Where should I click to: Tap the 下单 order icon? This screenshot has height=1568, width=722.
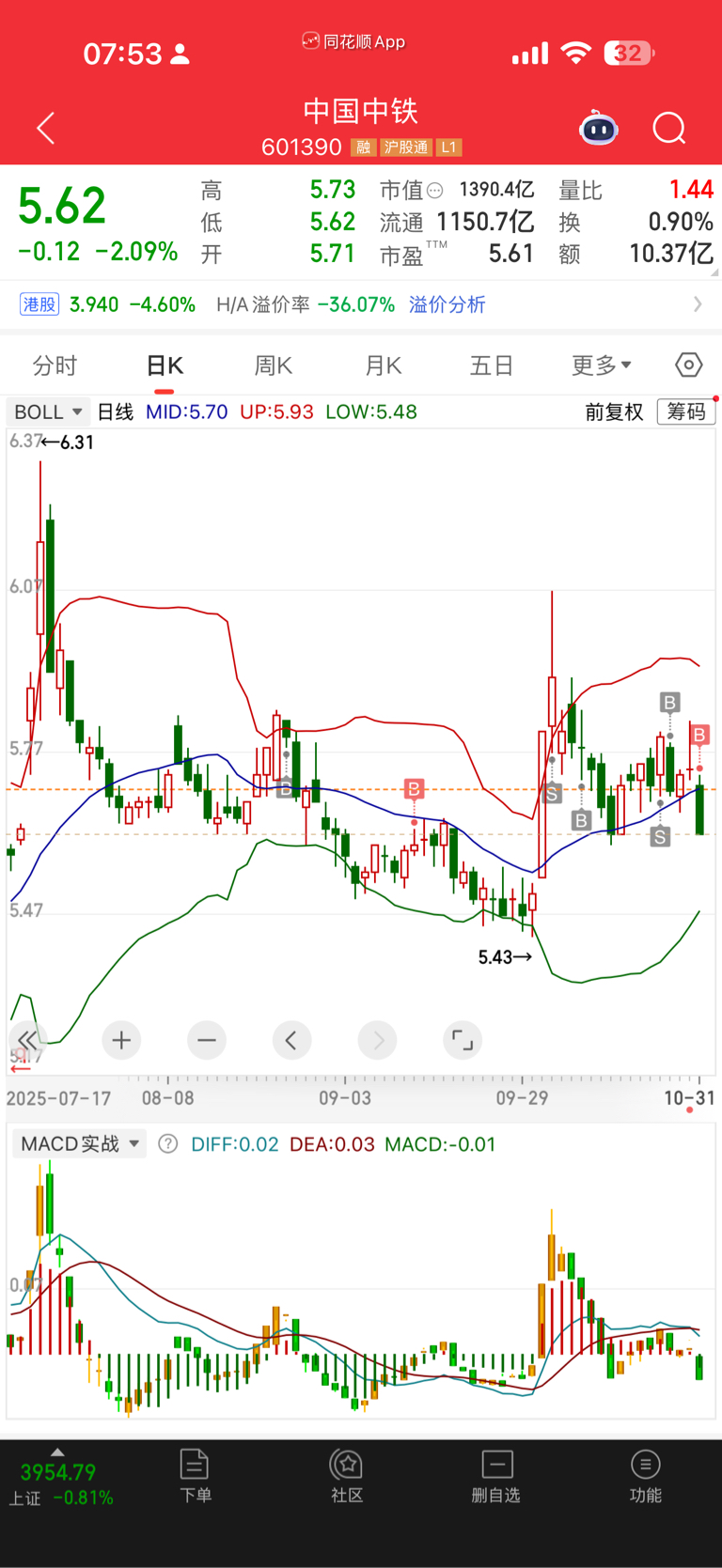click(195, 1476)
